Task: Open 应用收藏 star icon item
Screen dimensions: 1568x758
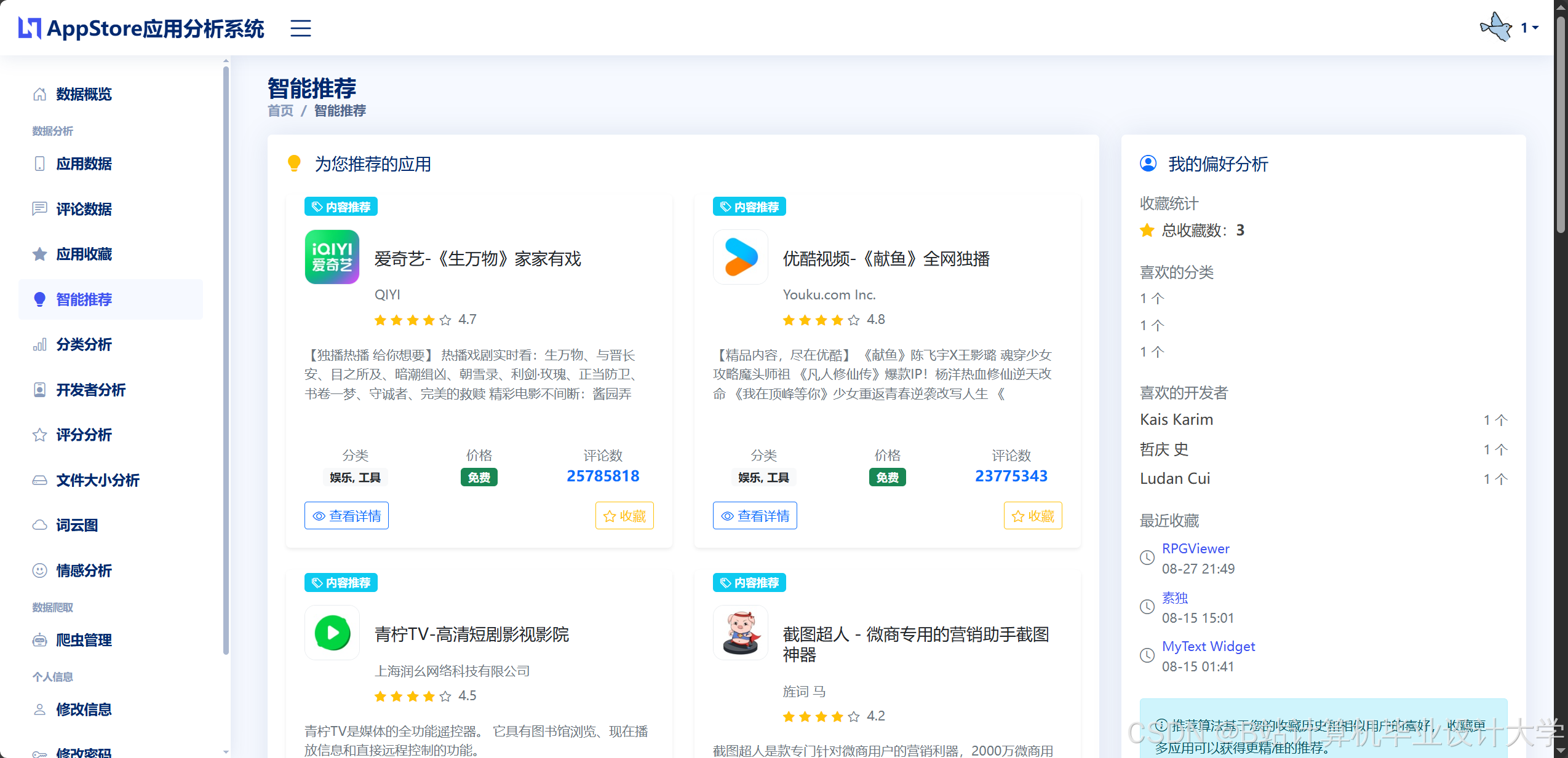Action: 40,254
